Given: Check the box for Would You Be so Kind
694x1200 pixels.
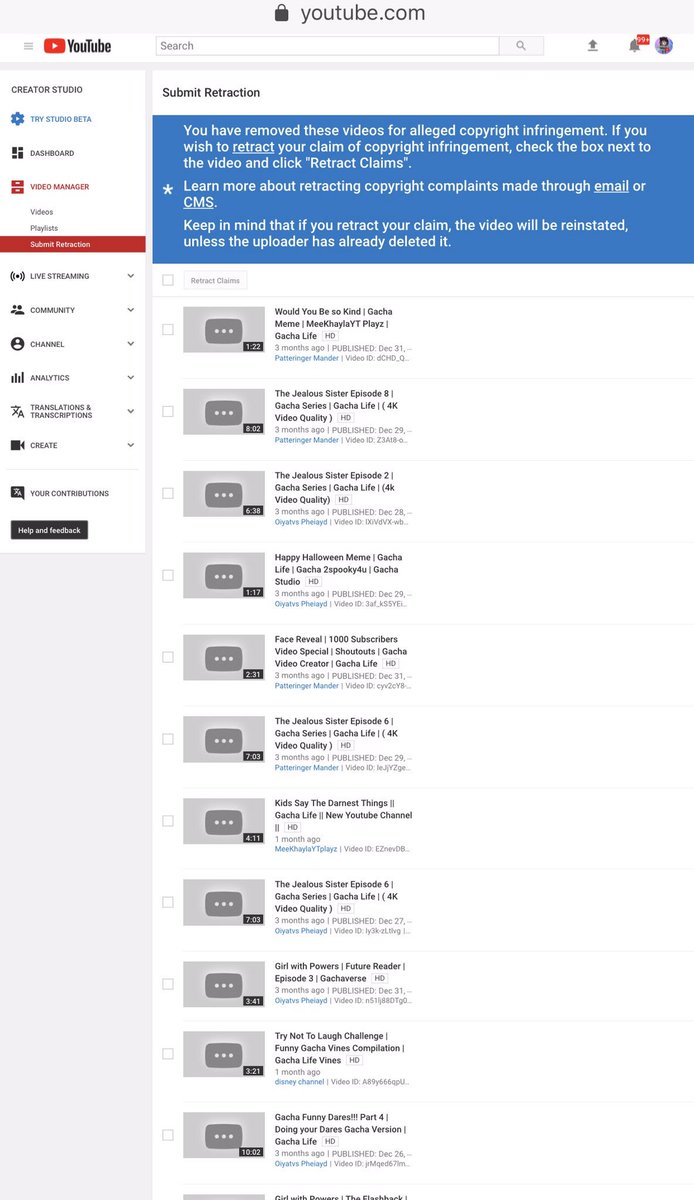Looking at the screenshot, I should (168, 329).
